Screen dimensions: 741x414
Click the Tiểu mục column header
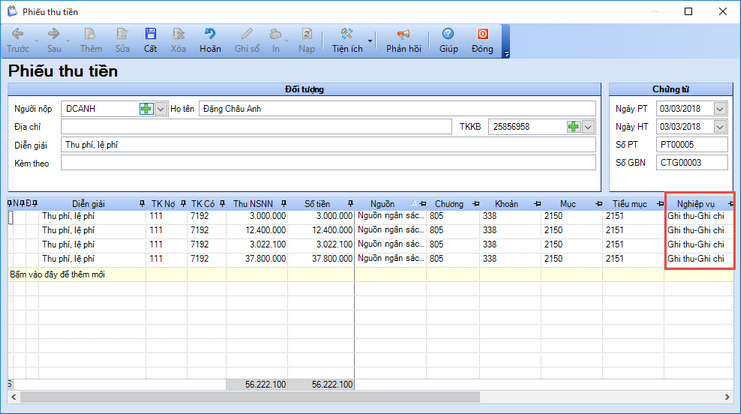[x=629, y=204]
